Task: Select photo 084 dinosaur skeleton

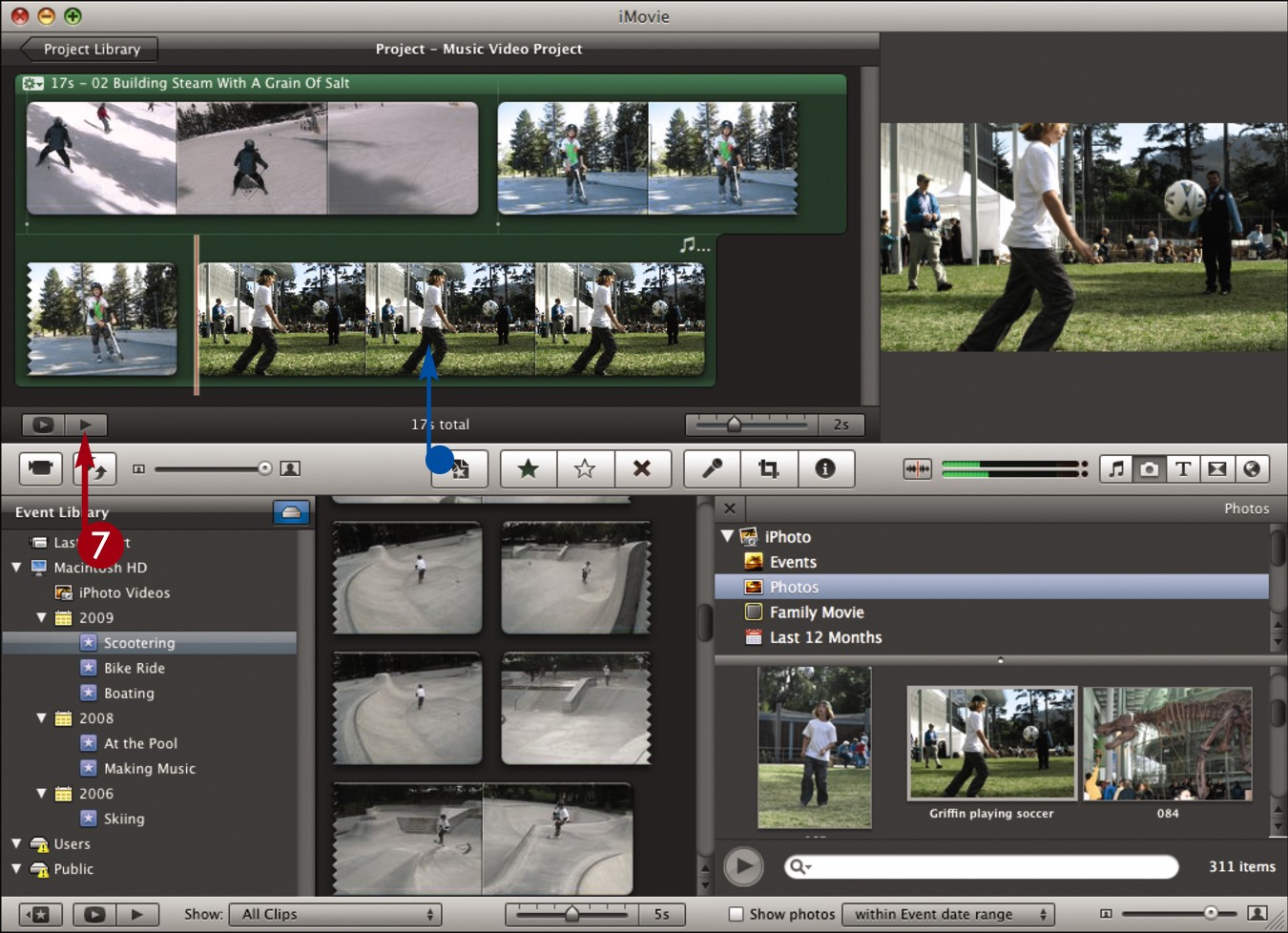Action: tap(1168, 743)
